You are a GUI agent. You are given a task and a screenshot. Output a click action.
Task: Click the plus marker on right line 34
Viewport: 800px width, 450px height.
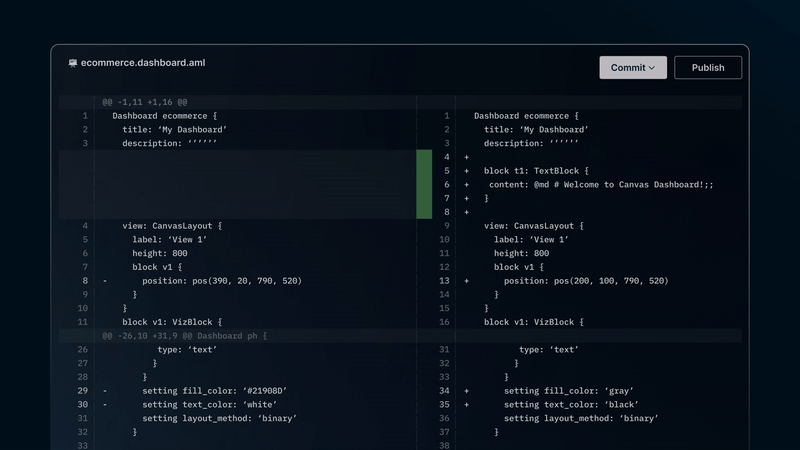(466, 391)
